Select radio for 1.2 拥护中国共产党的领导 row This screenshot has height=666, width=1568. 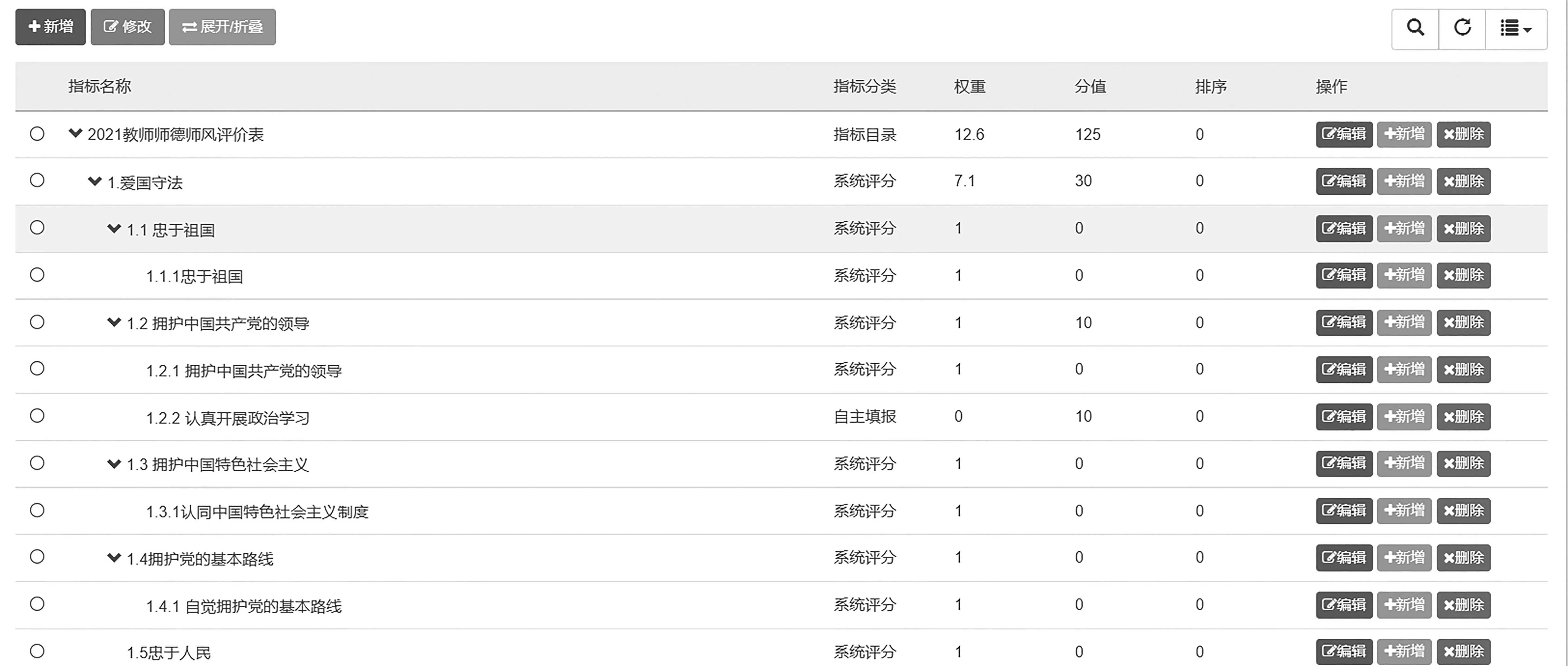(37, 322)
